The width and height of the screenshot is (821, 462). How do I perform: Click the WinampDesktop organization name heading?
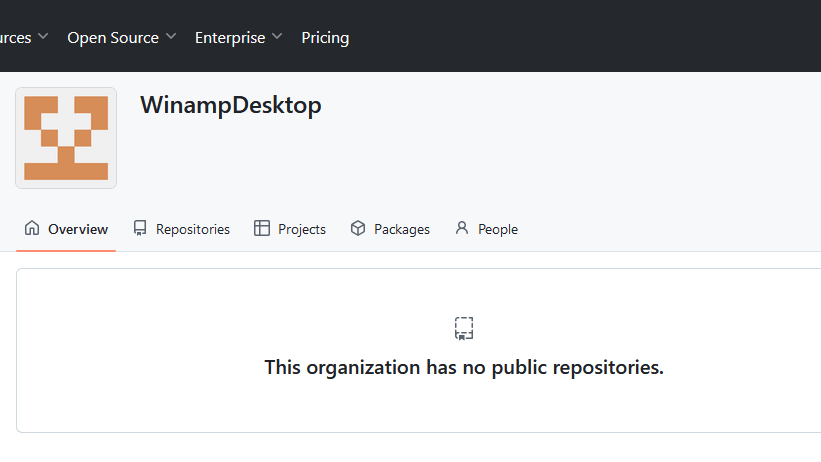click(x=230, y=105)
